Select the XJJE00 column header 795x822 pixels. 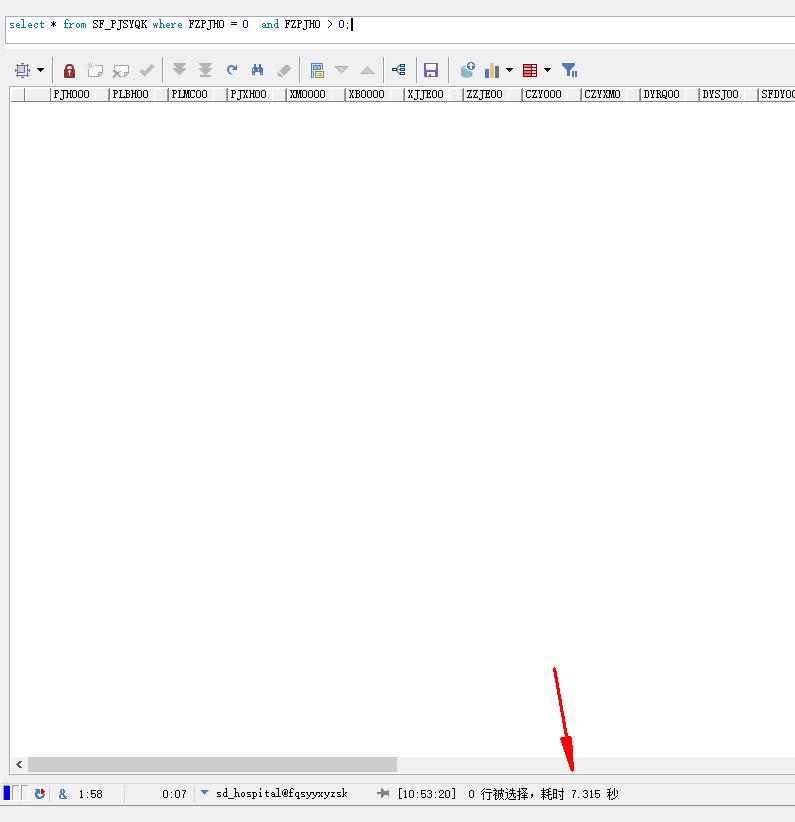(x=433, y=94)
